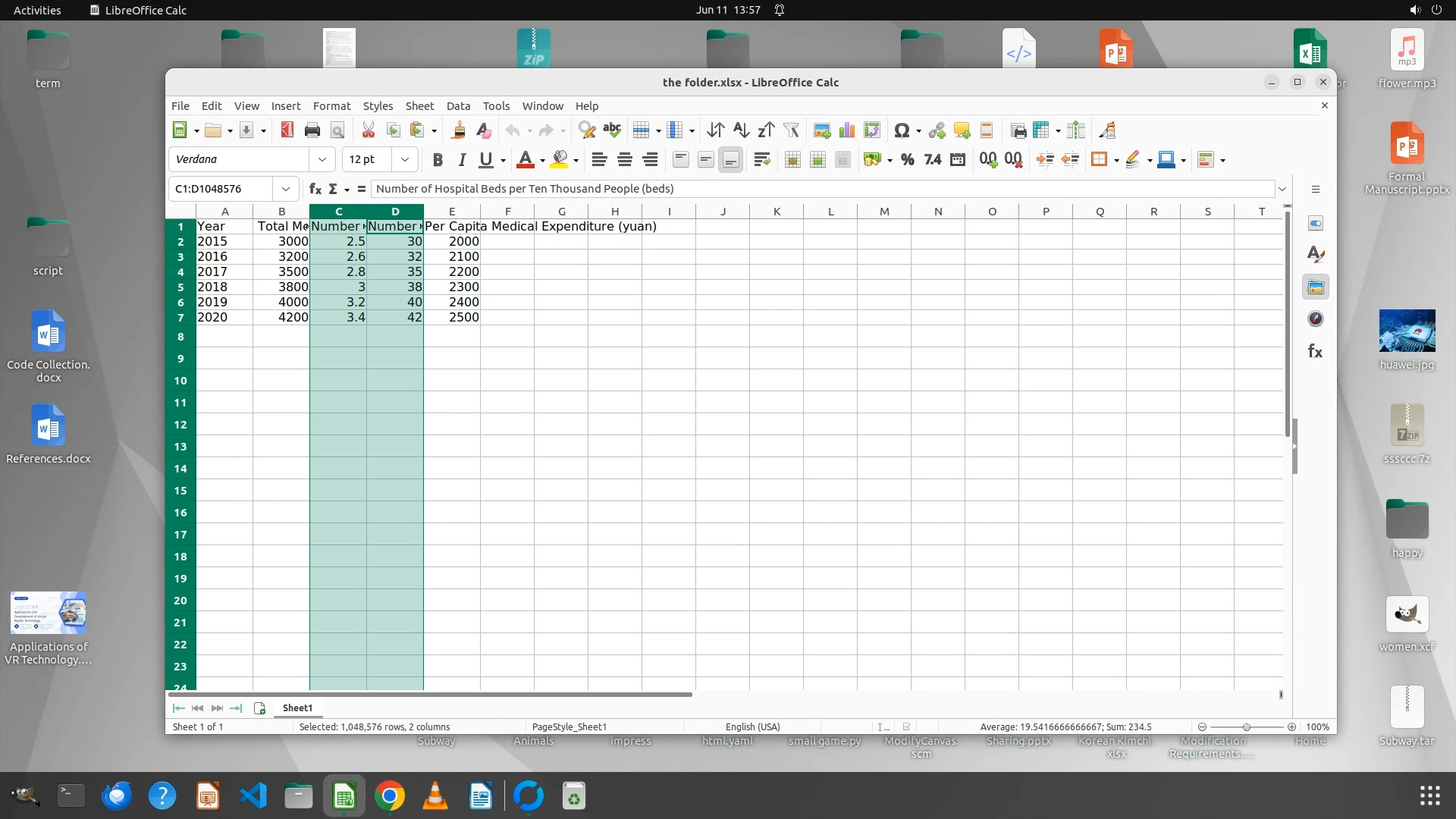The height and width of the screenshot is (819, 1456).
Task: Open the font size dropdown
Action: pos(404,159)
